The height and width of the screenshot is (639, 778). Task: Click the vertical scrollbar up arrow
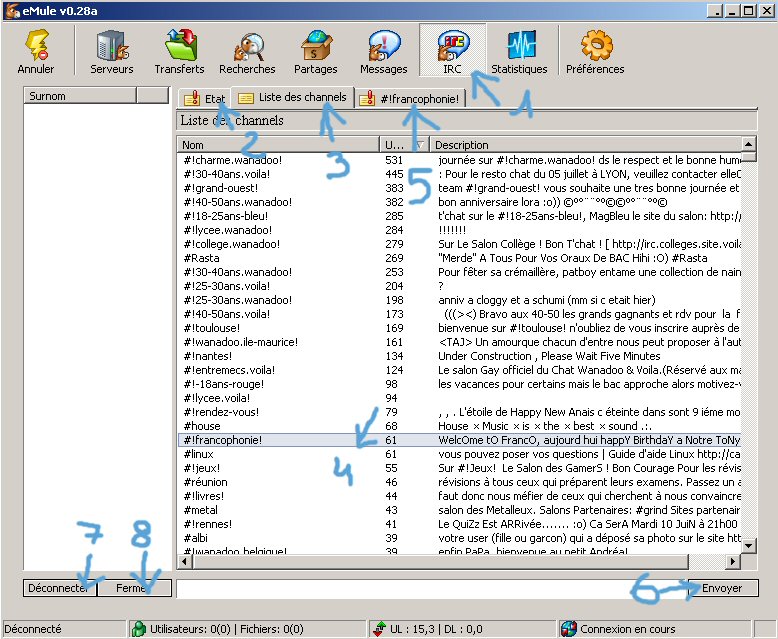coord(748,144)
